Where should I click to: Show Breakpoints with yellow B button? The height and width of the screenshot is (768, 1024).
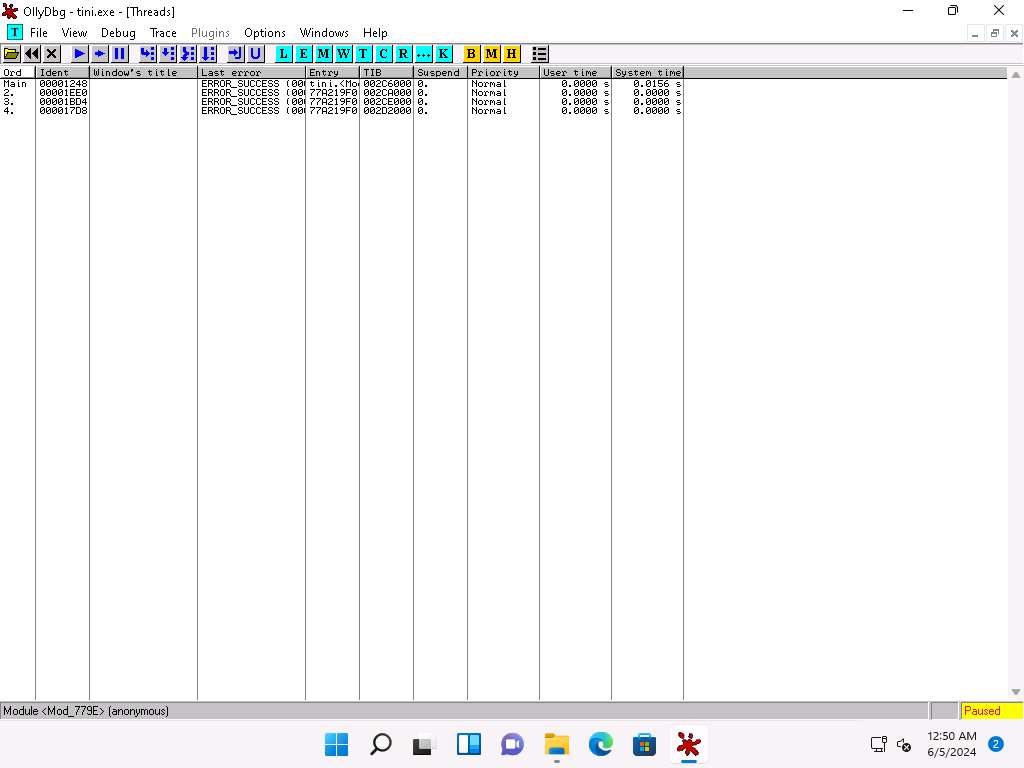coord(472,53)
